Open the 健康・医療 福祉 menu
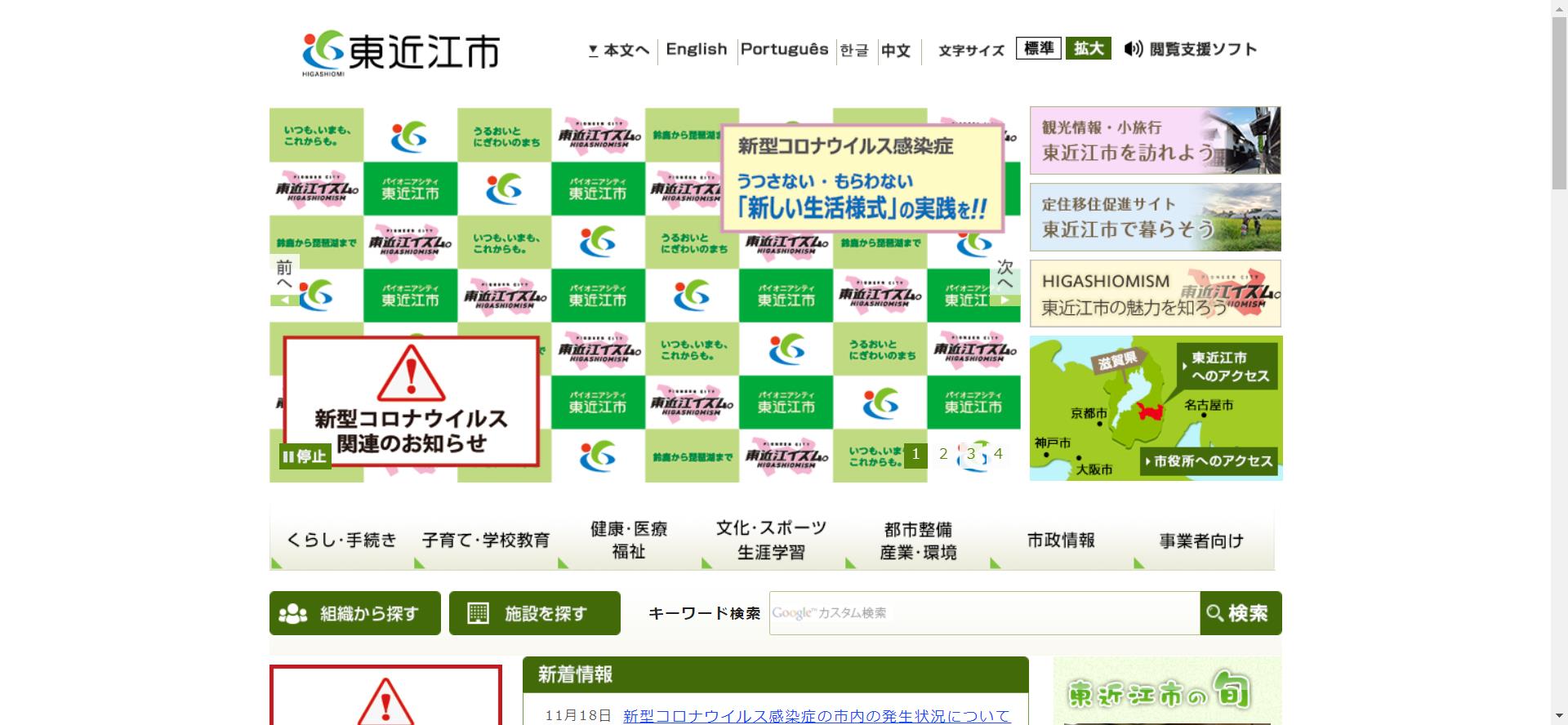Image resolution: width=1568 pixels, height=725 pixels. click(629, 540)
